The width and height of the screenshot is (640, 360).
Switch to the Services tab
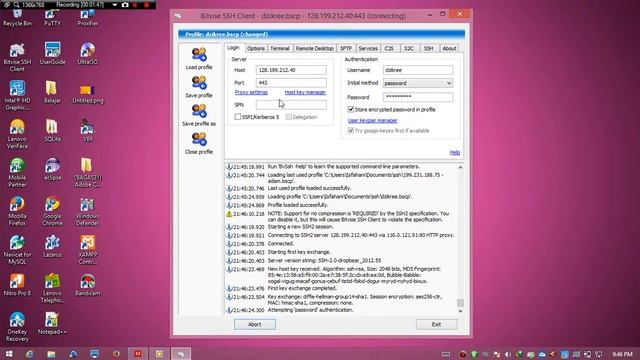coord(368,48)
